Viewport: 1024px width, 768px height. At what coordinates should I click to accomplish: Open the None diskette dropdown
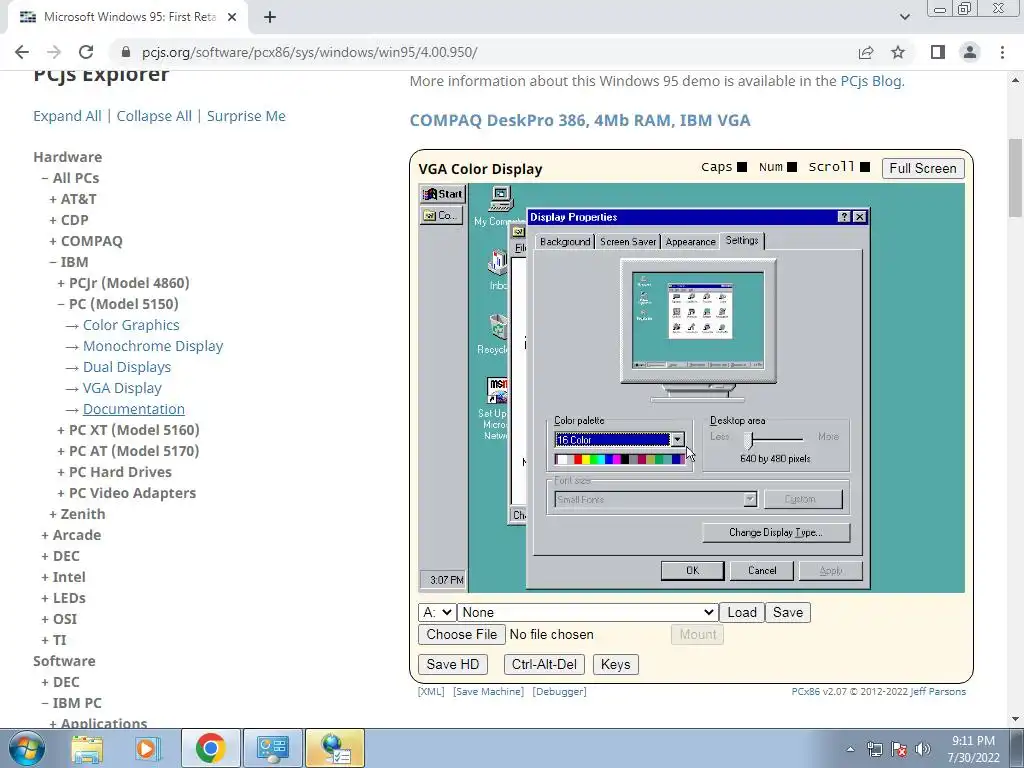pos(587,613)
